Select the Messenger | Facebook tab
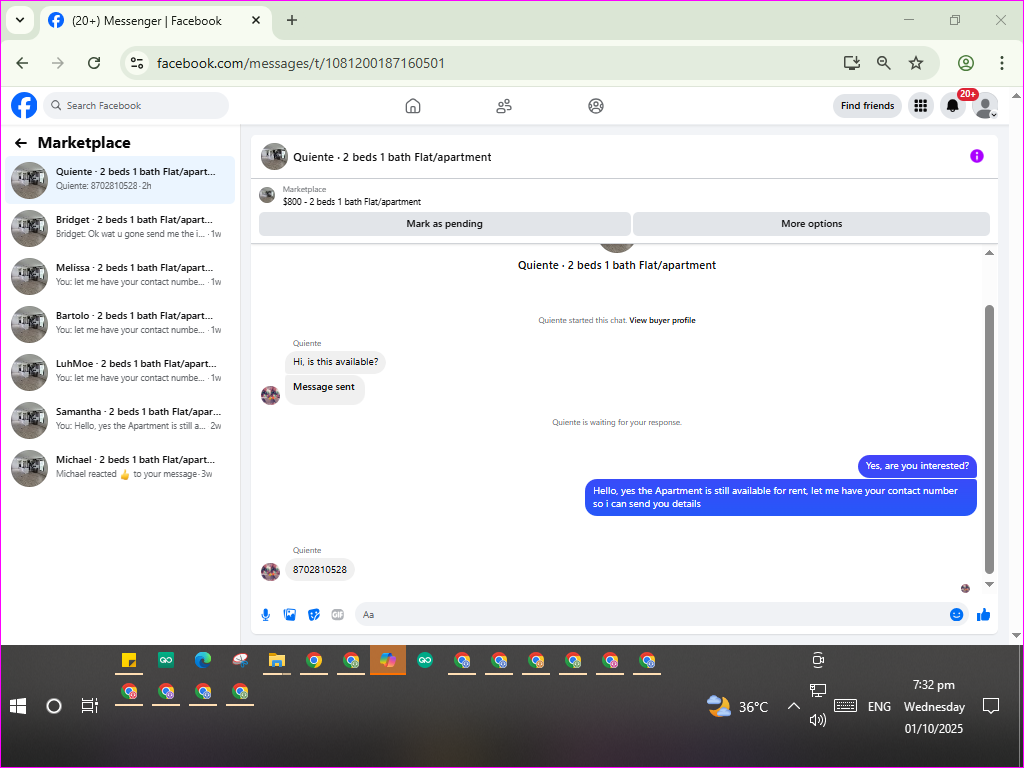The image size is (1024, 768). pos(156,21)
